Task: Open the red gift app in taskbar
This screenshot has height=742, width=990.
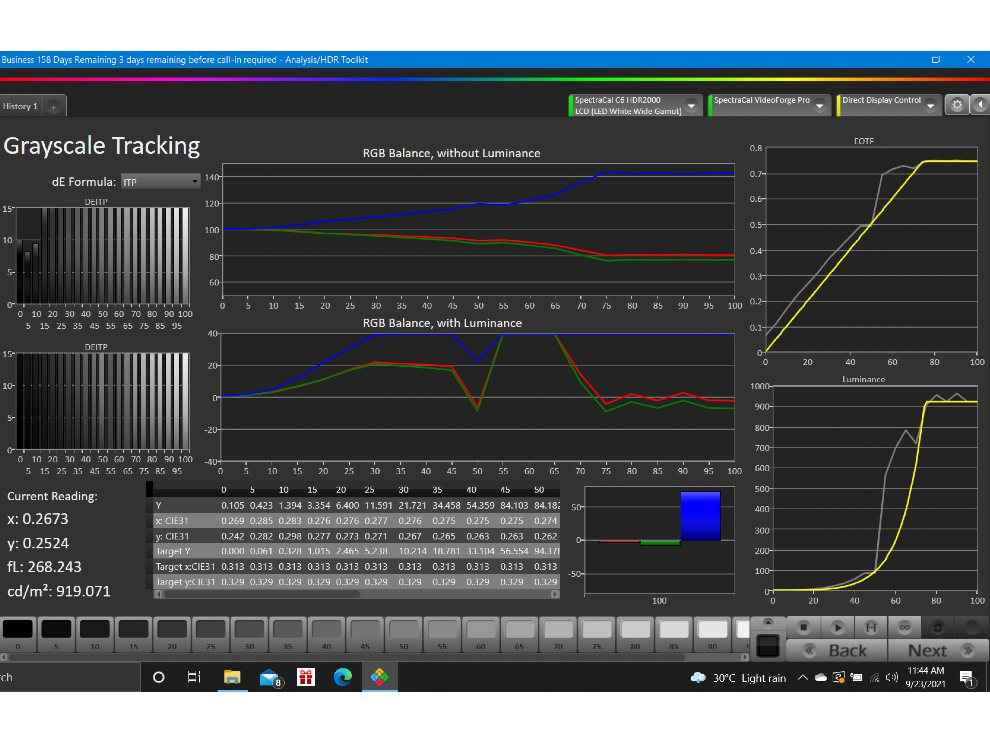Action: 306,677
